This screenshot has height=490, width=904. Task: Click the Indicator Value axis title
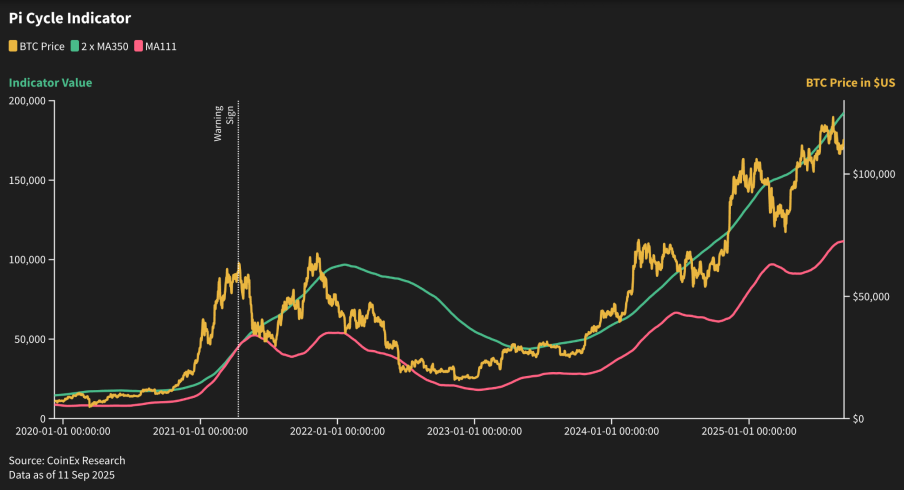tap(50, 82)
